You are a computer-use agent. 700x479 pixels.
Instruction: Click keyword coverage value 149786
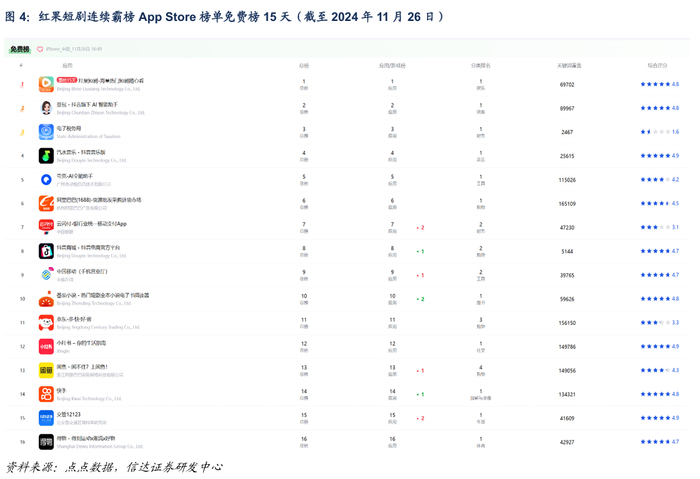point(567,347)
